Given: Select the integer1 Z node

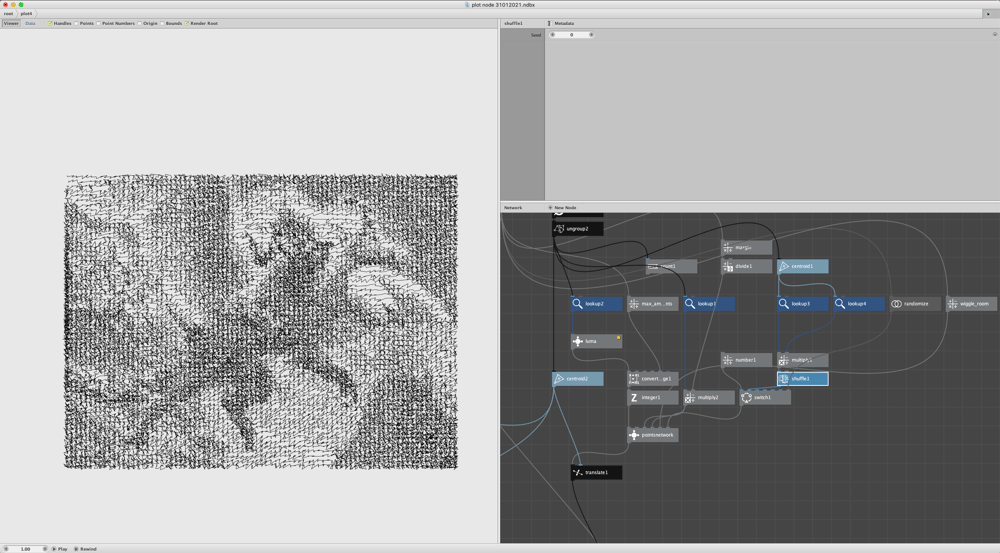Looking at the screenshot, I should coord(652,397).
